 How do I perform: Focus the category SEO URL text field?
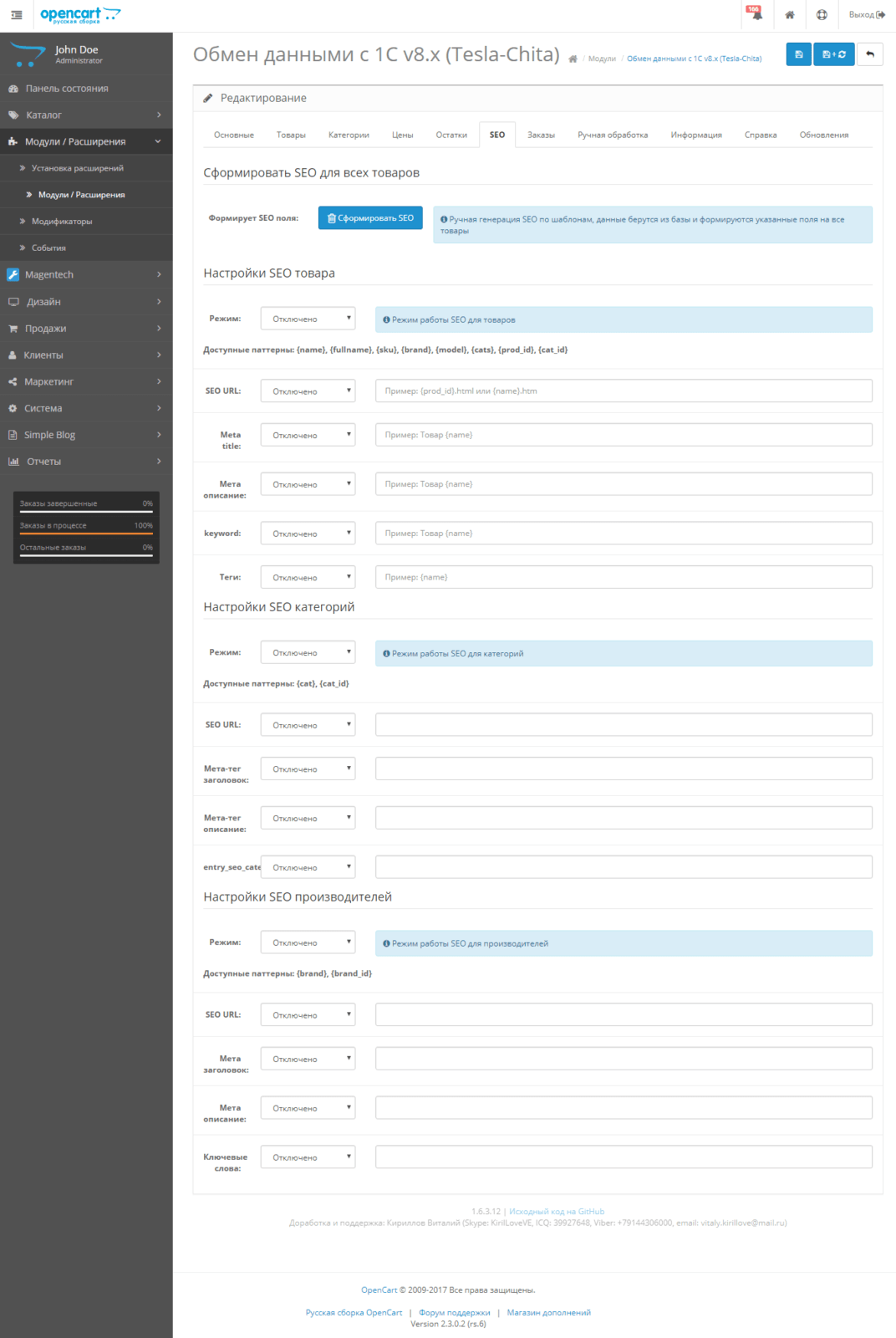coord(624,725)
